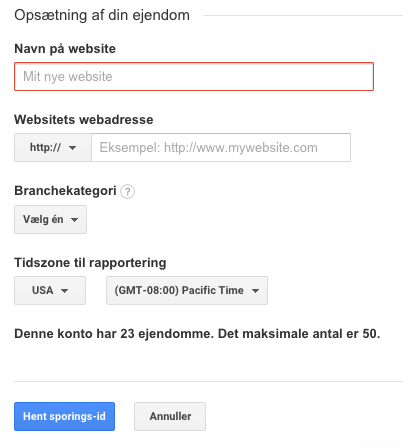Click the Det maksimale antal er 50 text
403x446 pixels.
(299, 334)
